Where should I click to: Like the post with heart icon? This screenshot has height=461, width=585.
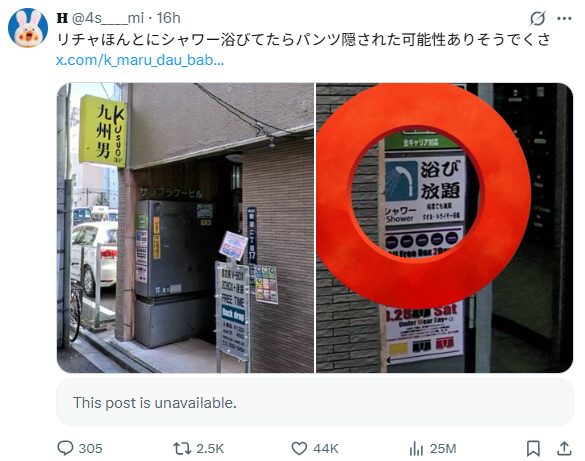coord(299,448)
